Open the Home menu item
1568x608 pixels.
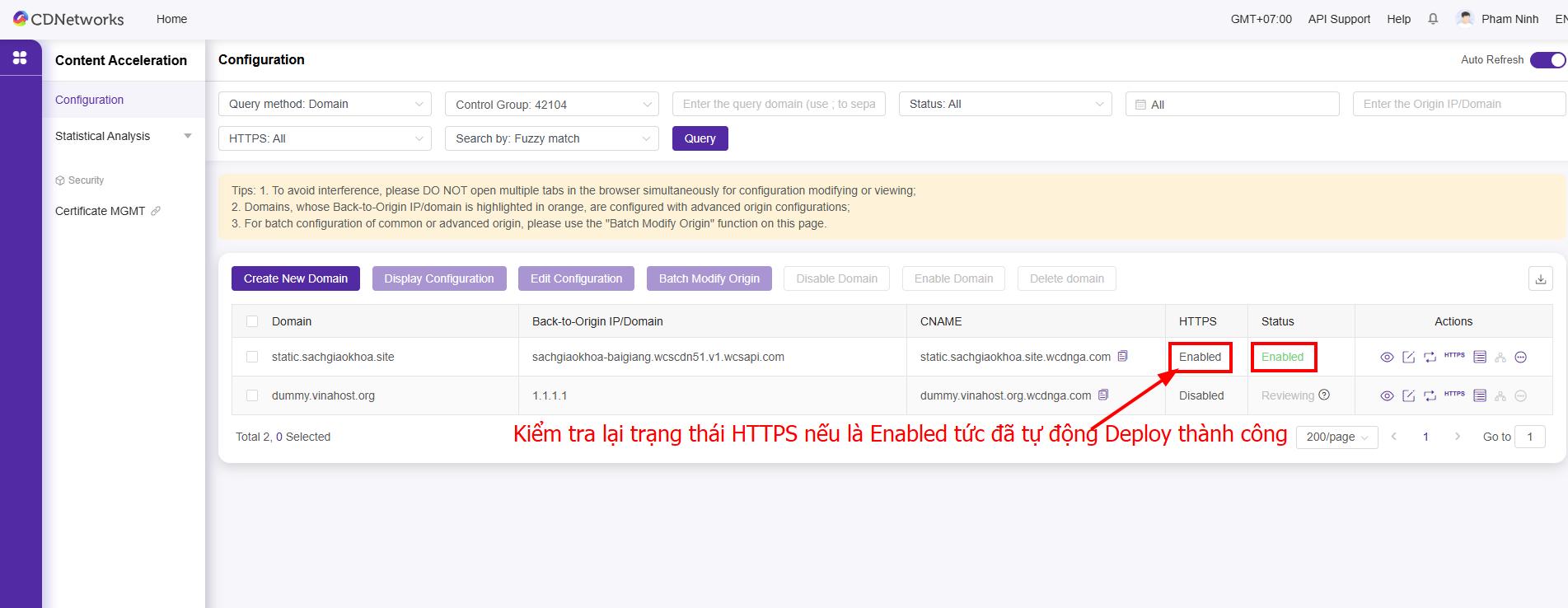click(x=171, y=19)
